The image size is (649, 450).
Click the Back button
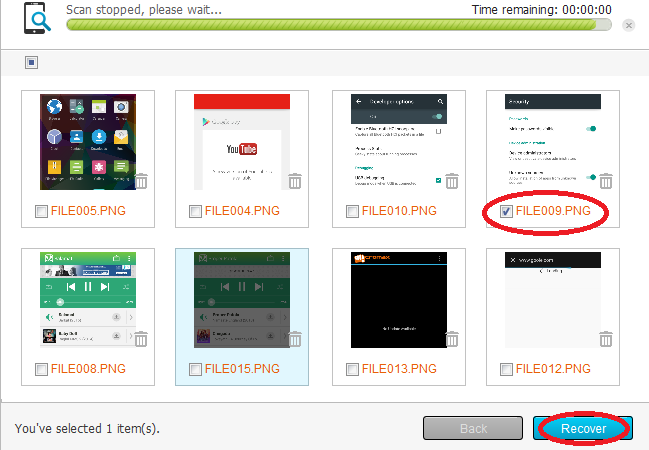coord(473,428)
